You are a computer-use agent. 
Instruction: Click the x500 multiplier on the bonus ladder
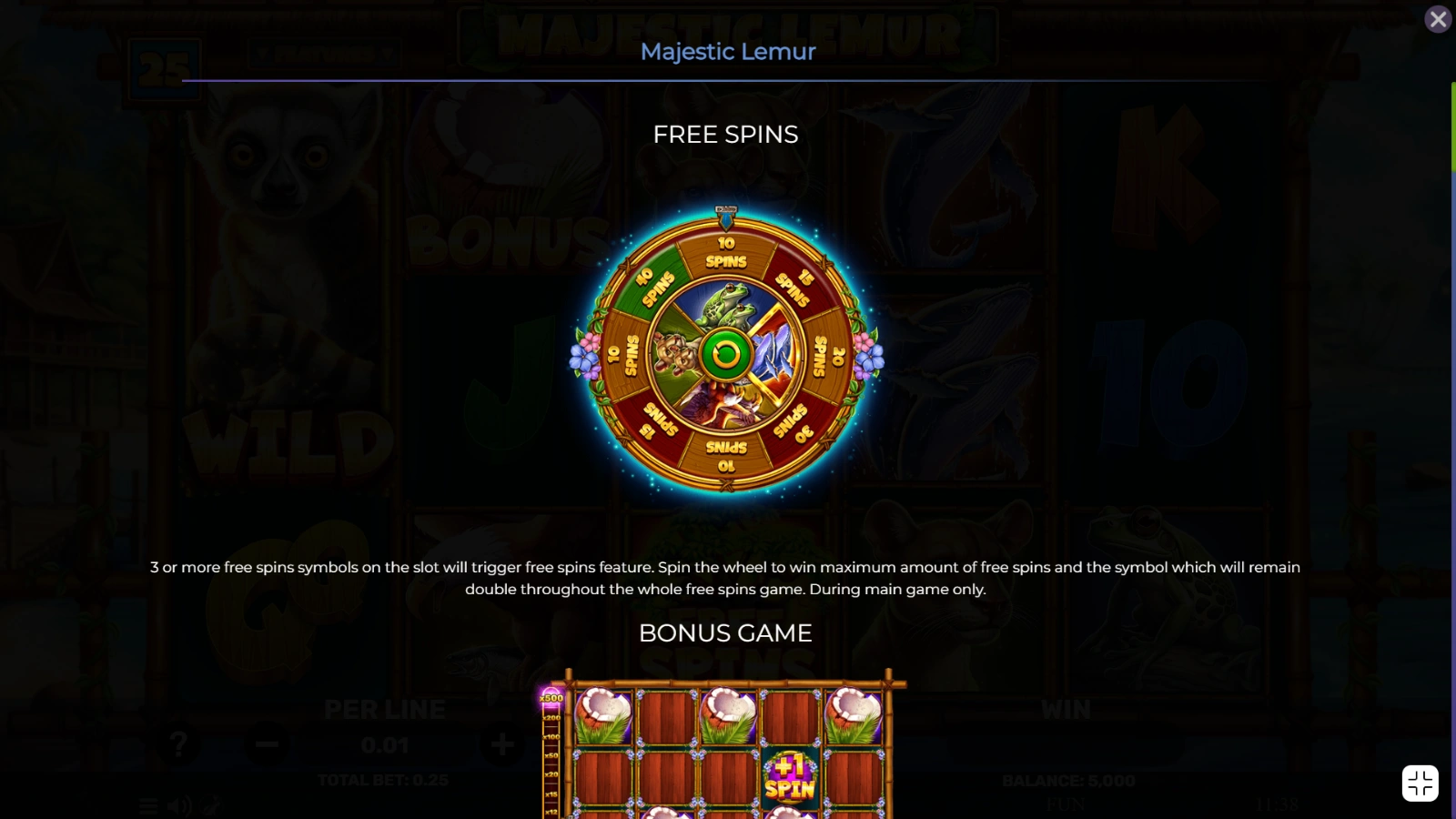pyautogui.click(x=551, y=698)
